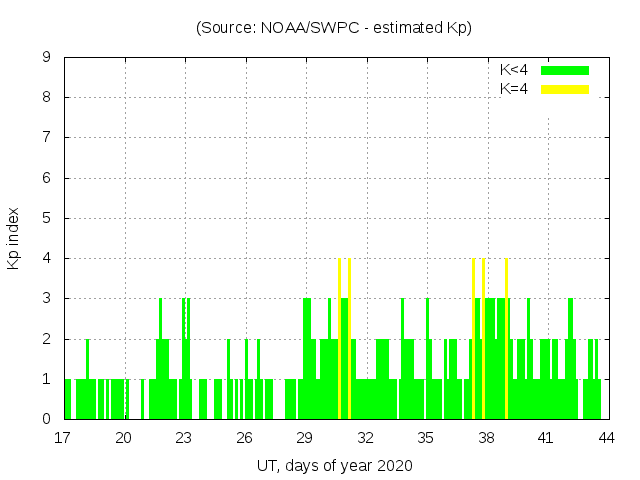Click the 'Kp index' y-axis label
Viewport: 640px width, 480px height.
(x=14, y=239)
